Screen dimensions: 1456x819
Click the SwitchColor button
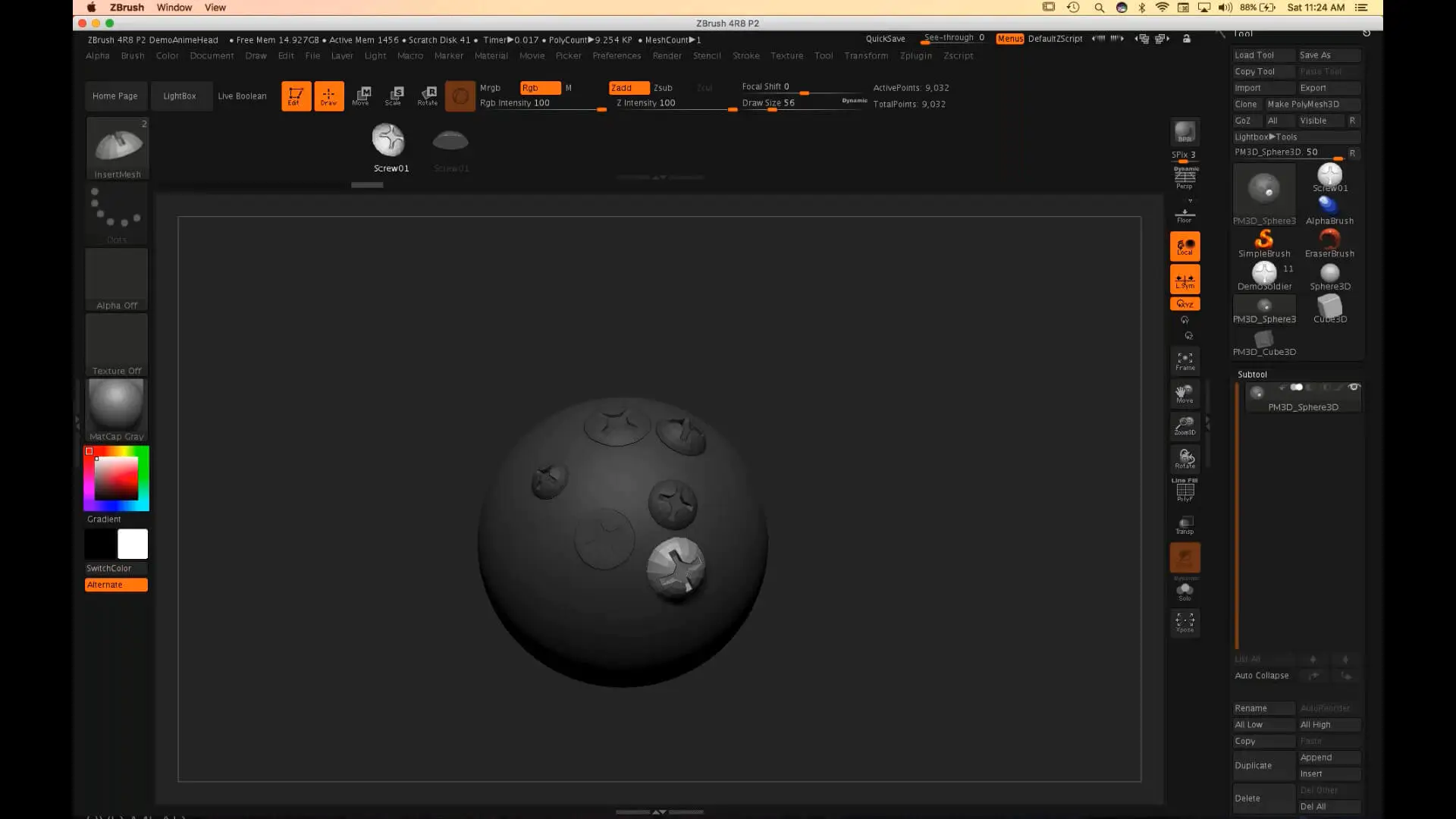click(x=116, y=568)
